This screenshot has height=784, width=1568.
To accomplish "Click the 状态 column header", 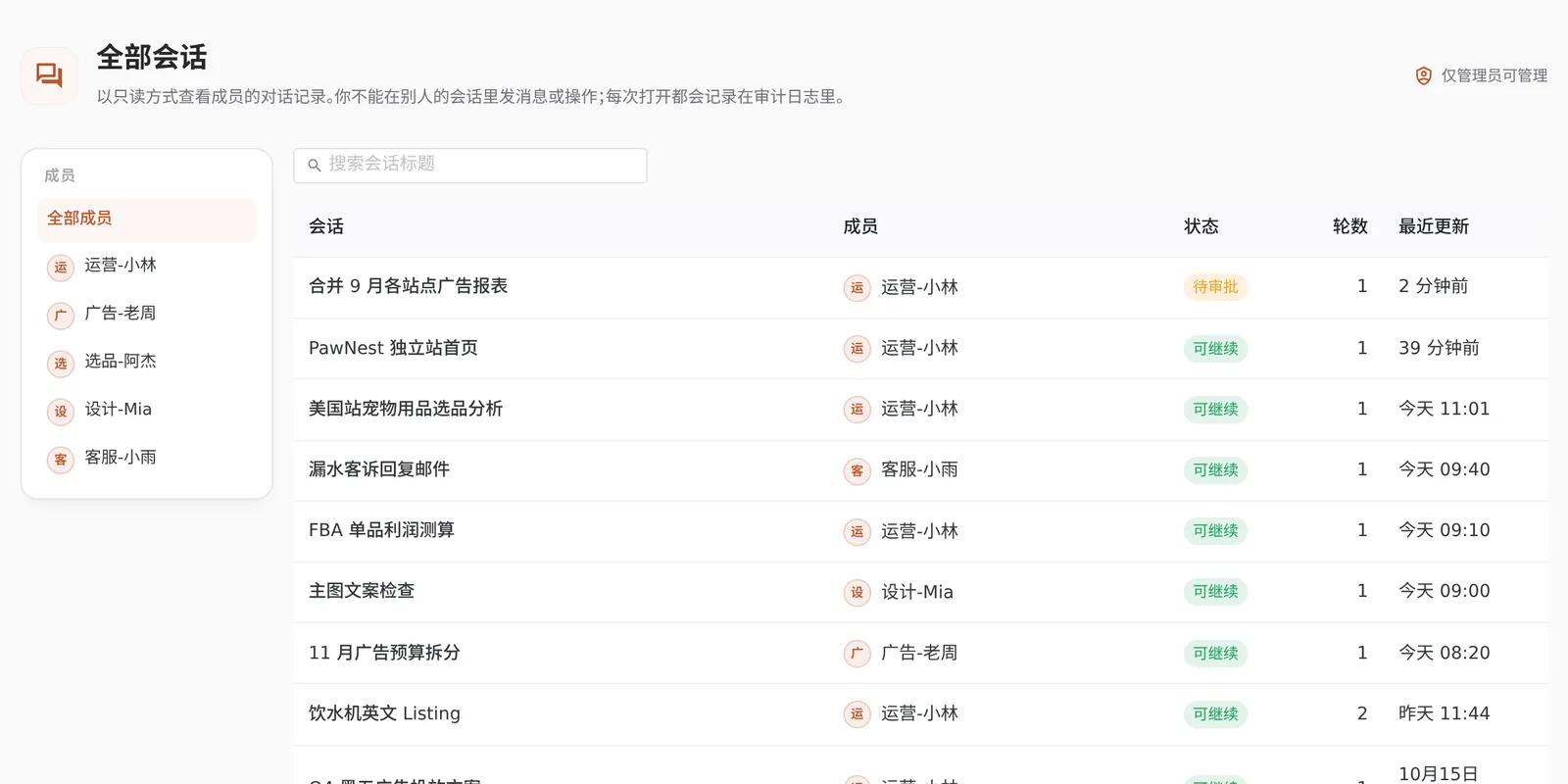I will tap(1201, 226).
